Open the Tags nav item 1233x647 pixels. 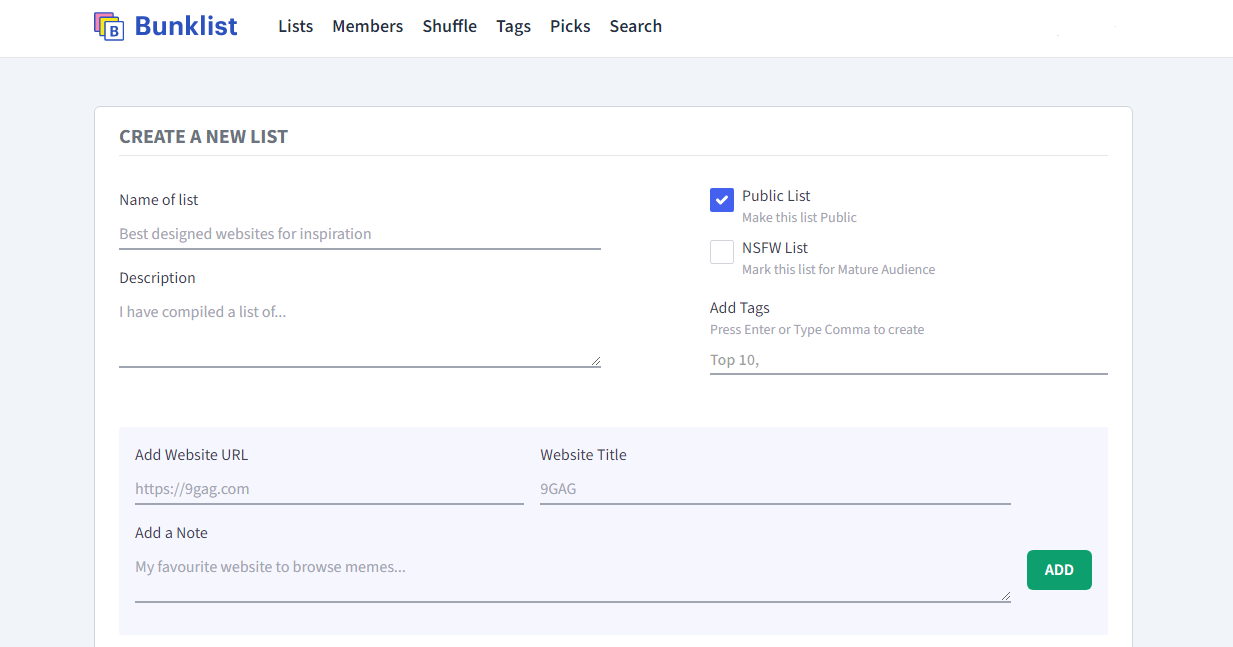click(x=514, y=26)
